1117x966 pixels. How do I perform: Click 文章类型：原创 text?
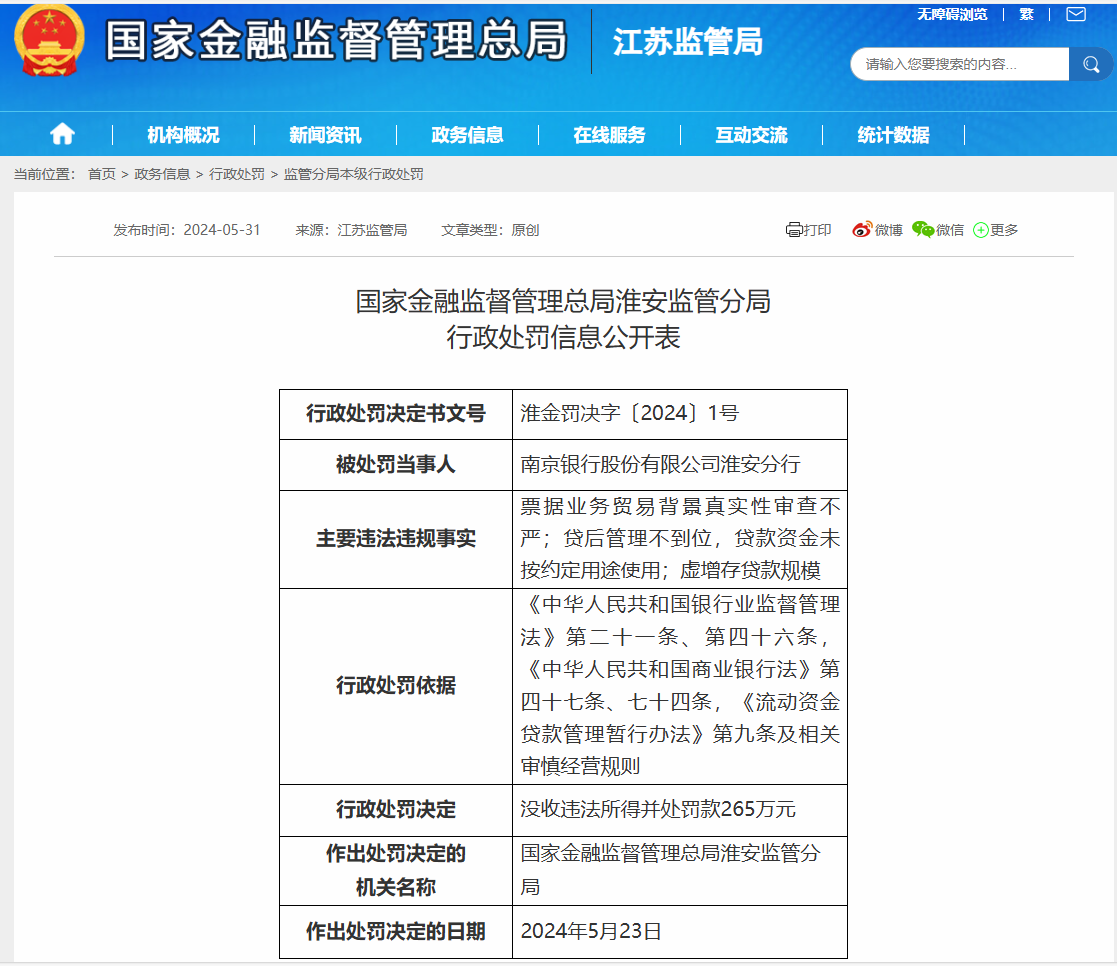(490, 230)
